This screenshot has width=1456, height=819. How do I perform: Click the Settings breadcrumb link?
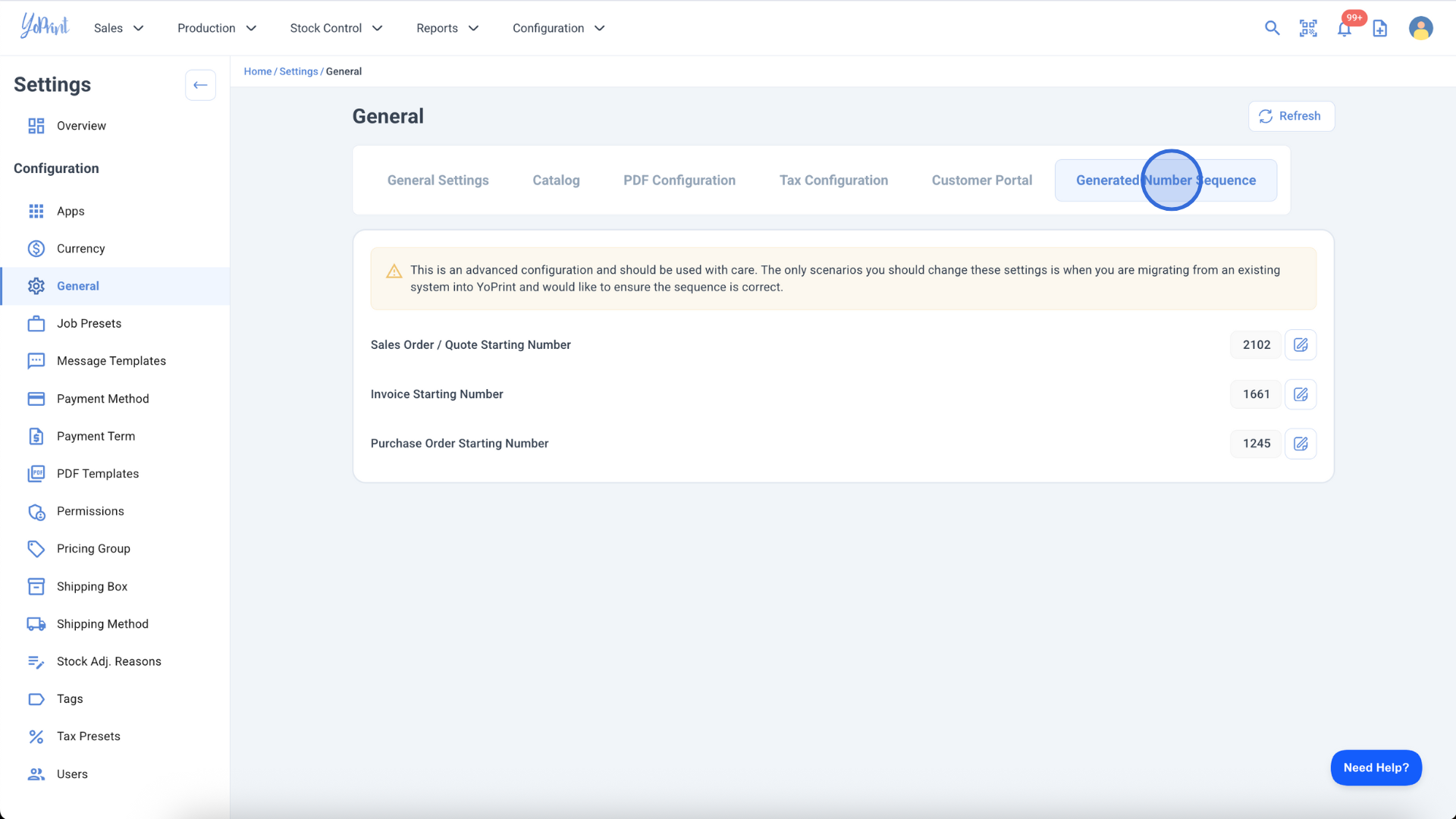(298, 71)
